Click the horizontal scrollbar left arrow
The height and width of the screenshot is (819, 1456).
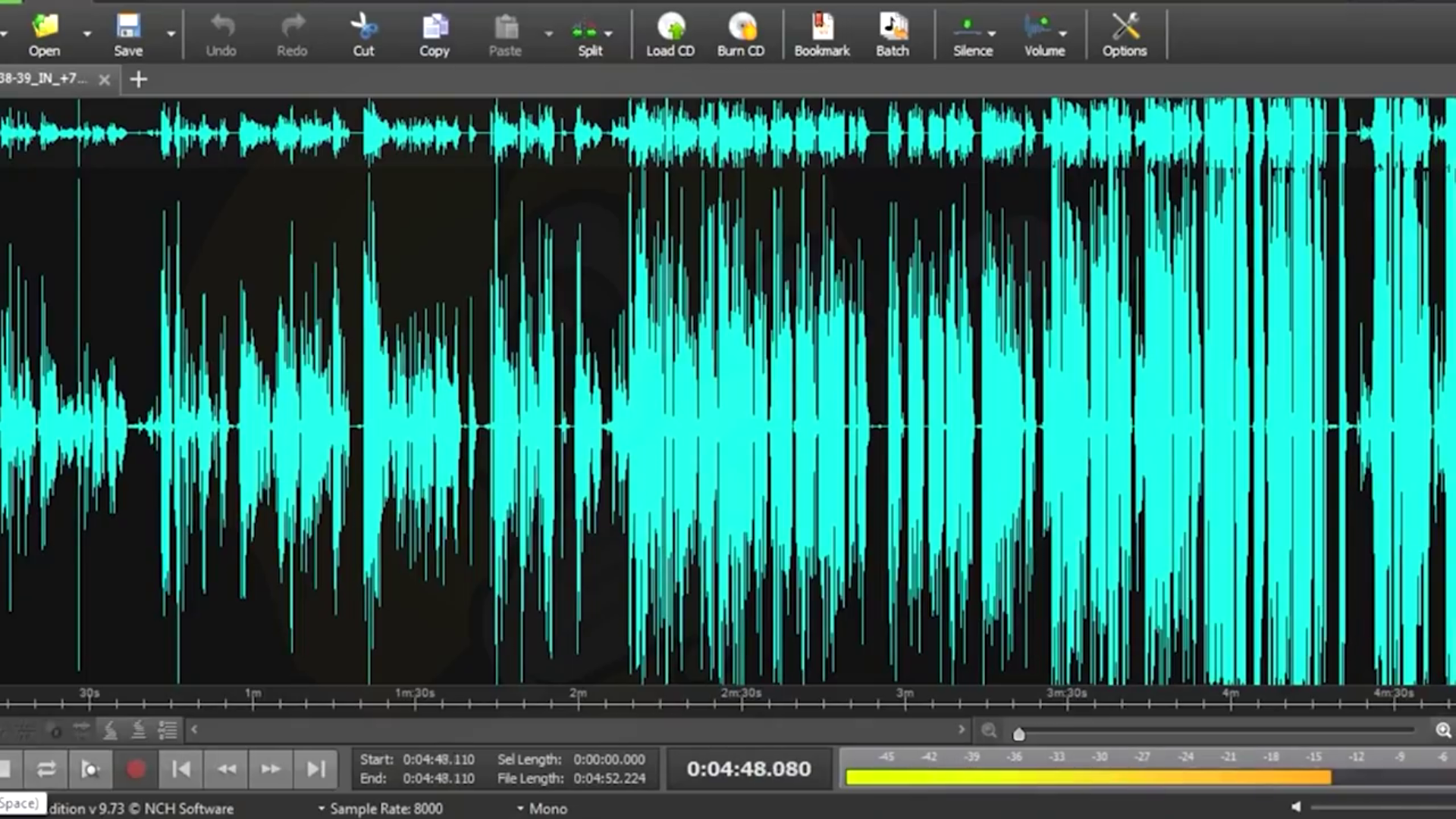click(194, 730)
